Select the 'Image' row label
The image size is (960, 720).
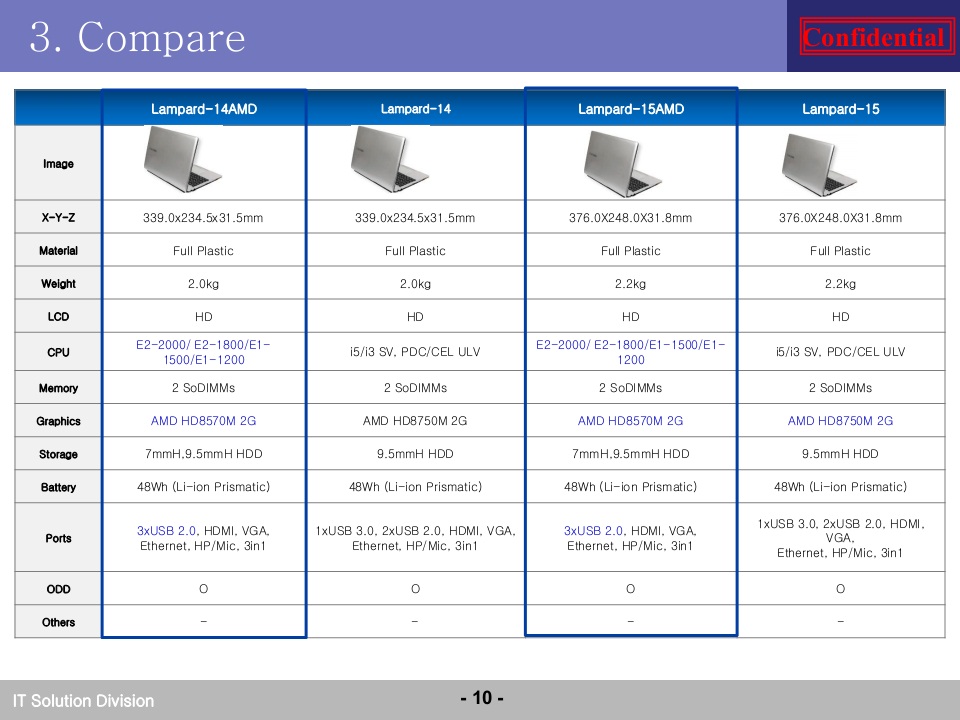click(58, 163)
